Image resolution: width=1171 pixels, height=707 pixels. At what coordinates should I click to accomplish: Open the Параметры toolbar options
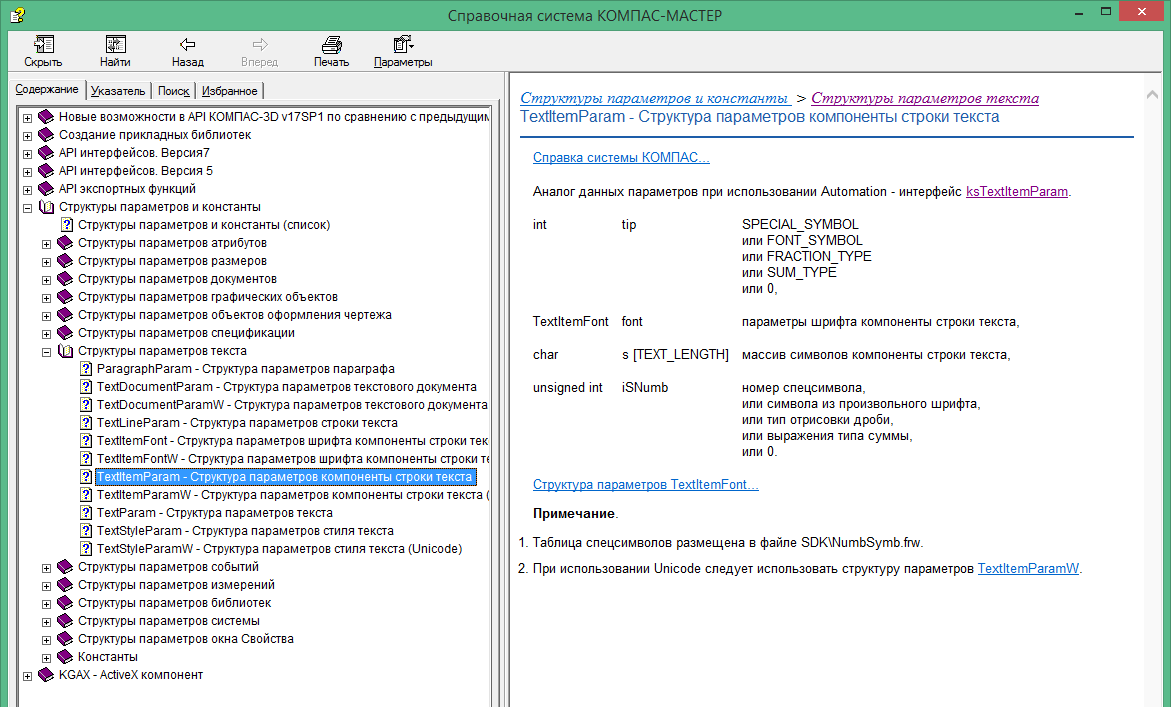pyautogui.click(x=403, y=45)
